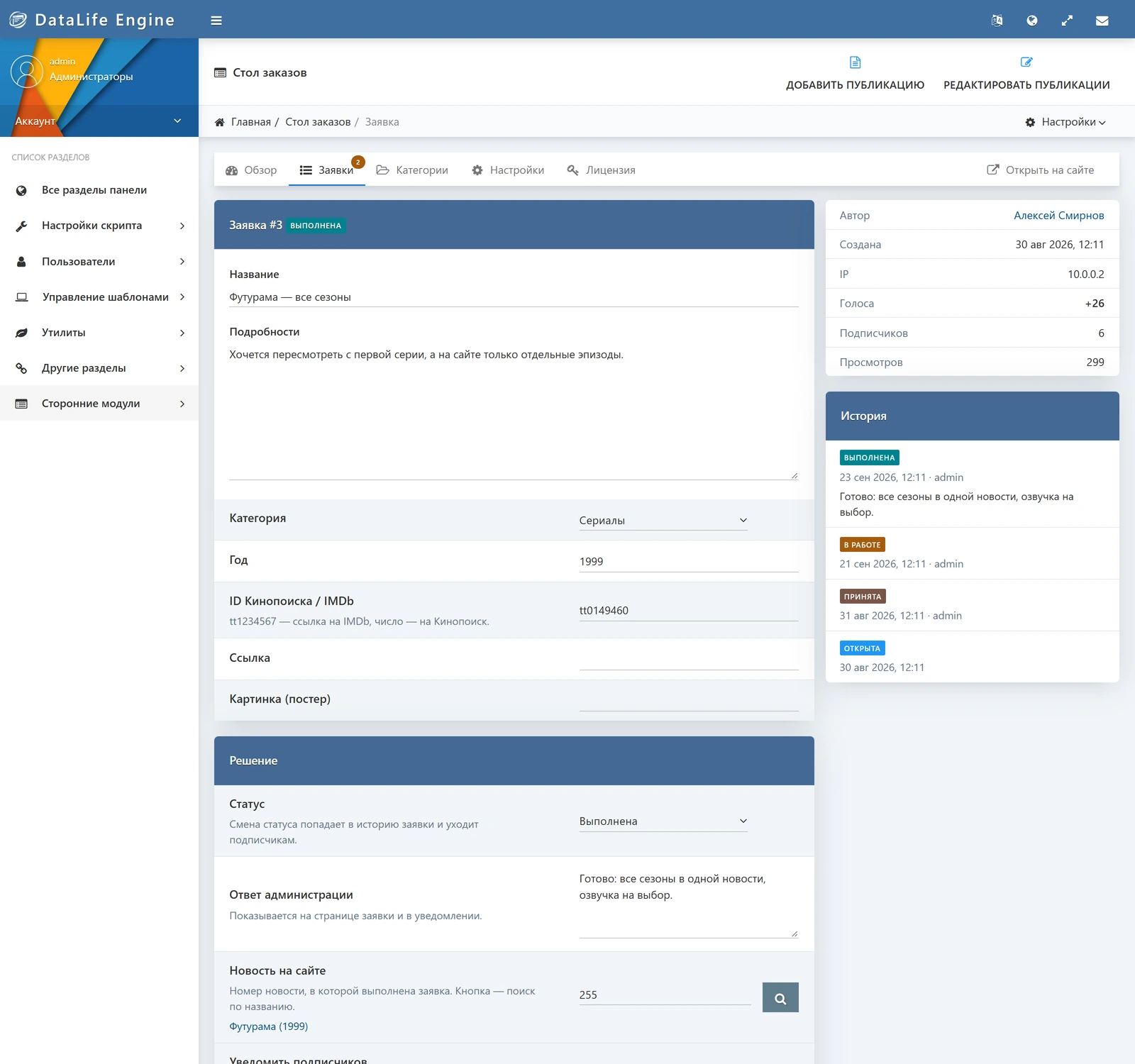
Task: Open the language translation icon in header
Action: tap(997, 21)
